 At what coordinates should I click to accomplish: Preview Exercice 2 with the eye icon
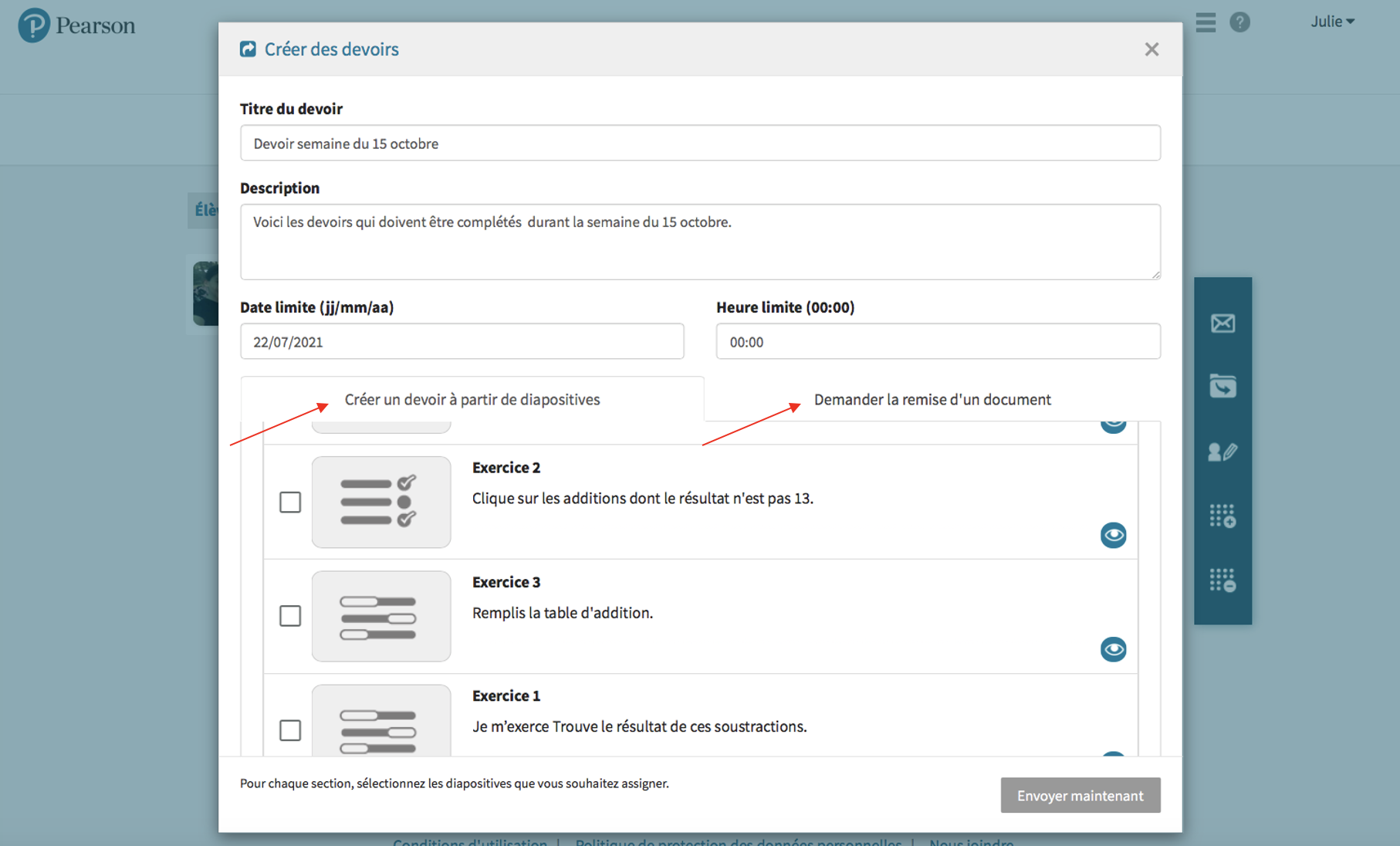(x=1113, y=535)
